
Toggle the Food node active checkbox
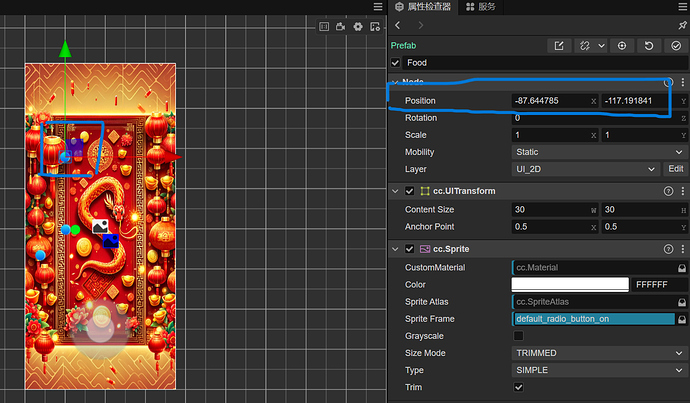pyautogui.click(x=395, y=63)
